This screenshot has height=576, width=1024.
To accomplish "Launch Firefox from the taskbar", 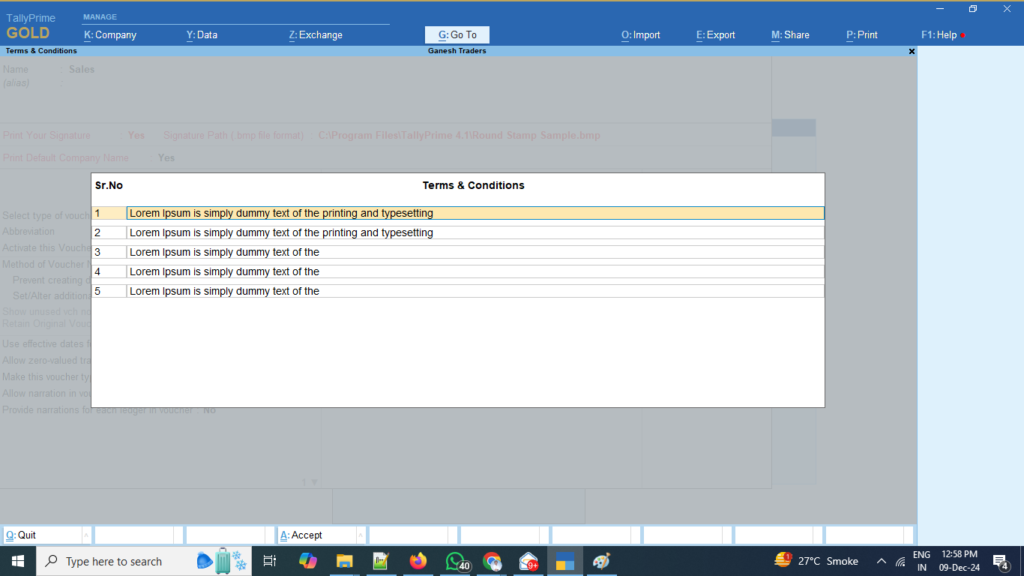I will coord(418,561).
